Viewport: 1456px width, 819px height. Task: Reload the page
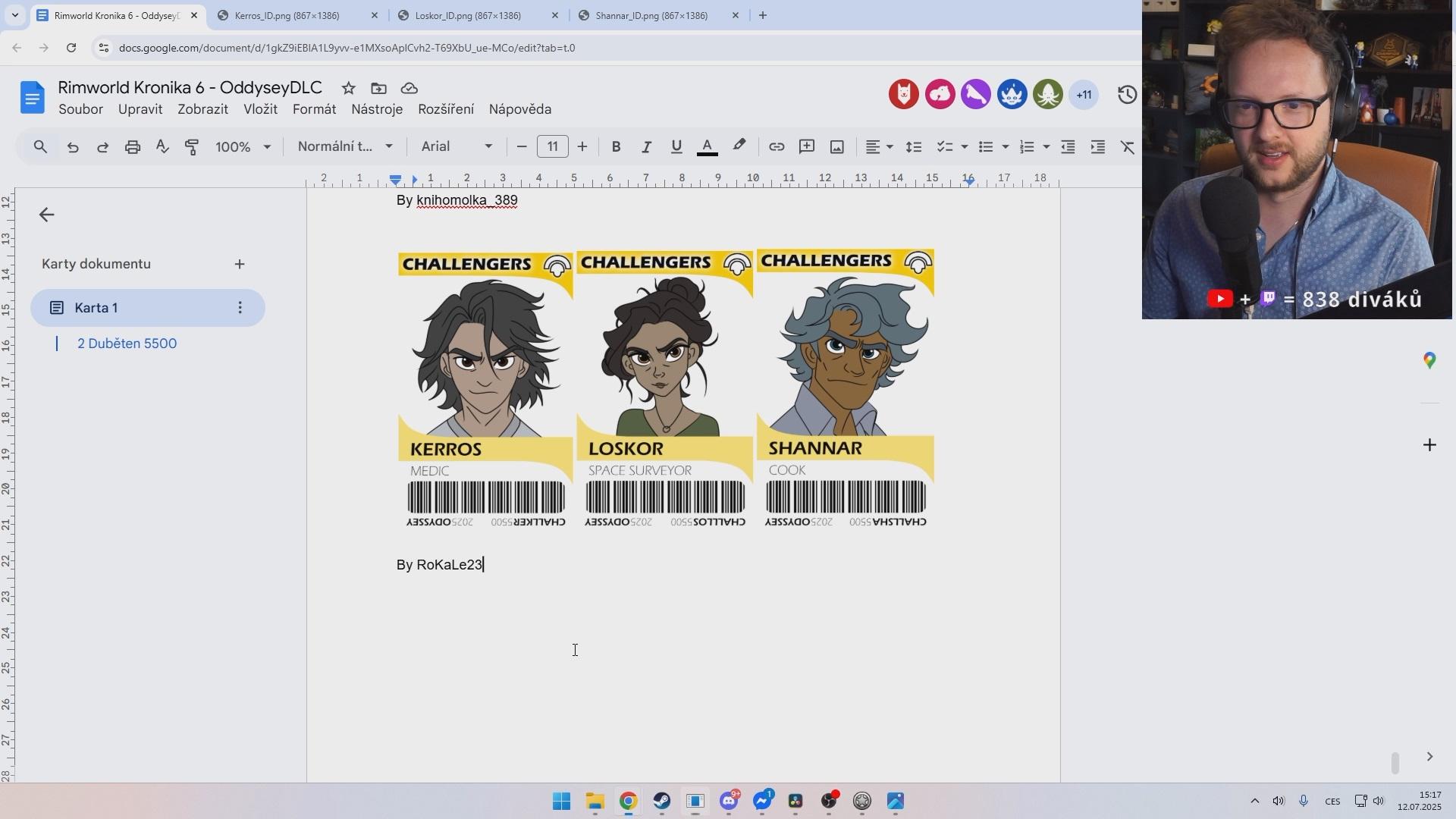pos(71,48)
